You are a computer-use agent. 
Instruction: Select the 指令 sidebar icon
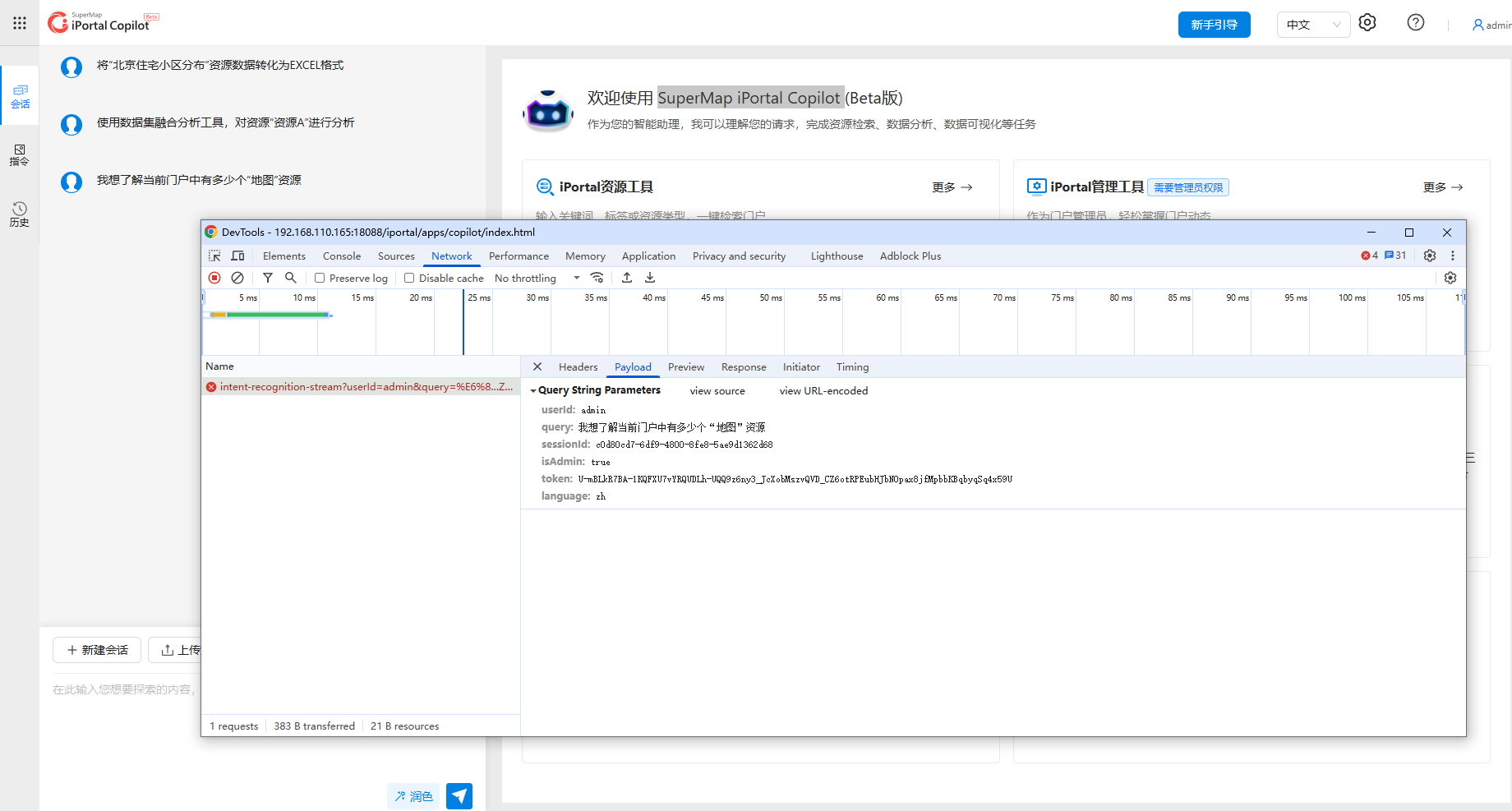click(20, 154)
